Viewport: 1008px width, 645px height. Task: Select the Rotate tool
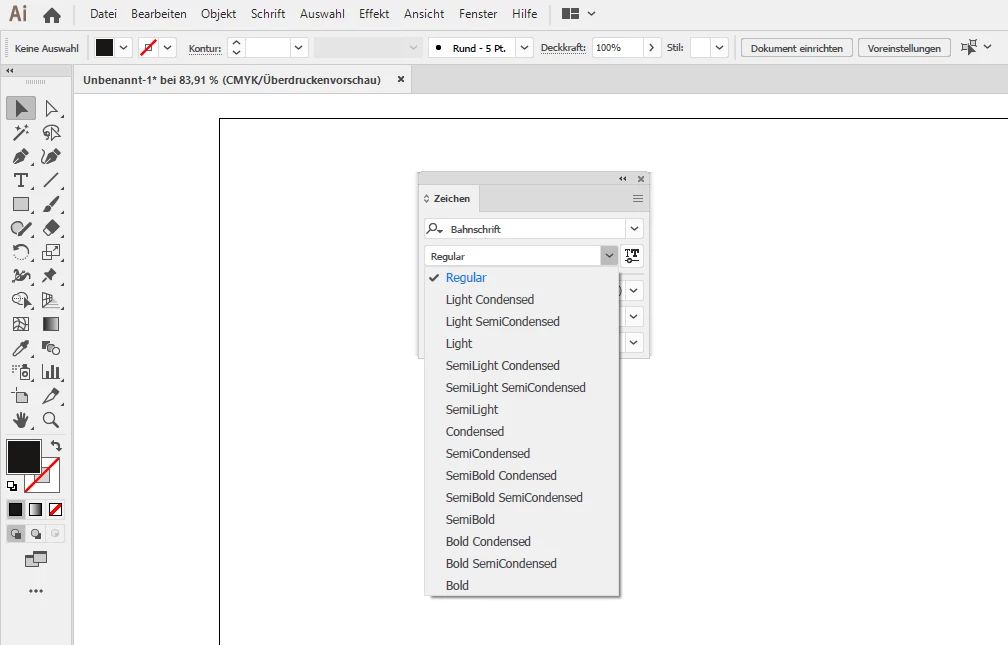coord(21,252)
